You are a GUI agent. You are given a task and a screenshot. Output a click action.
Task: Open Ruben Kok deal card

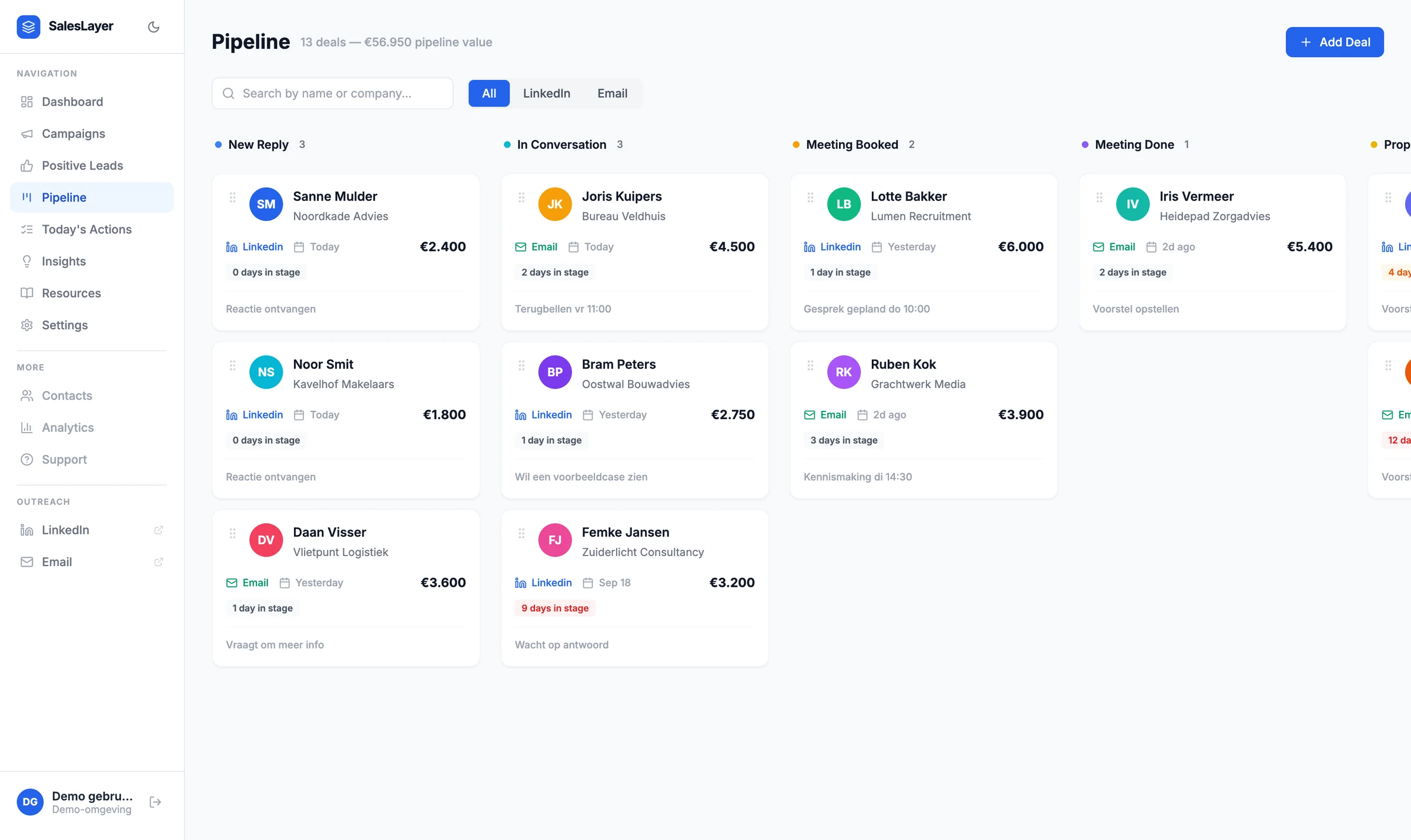pos(924,420)
